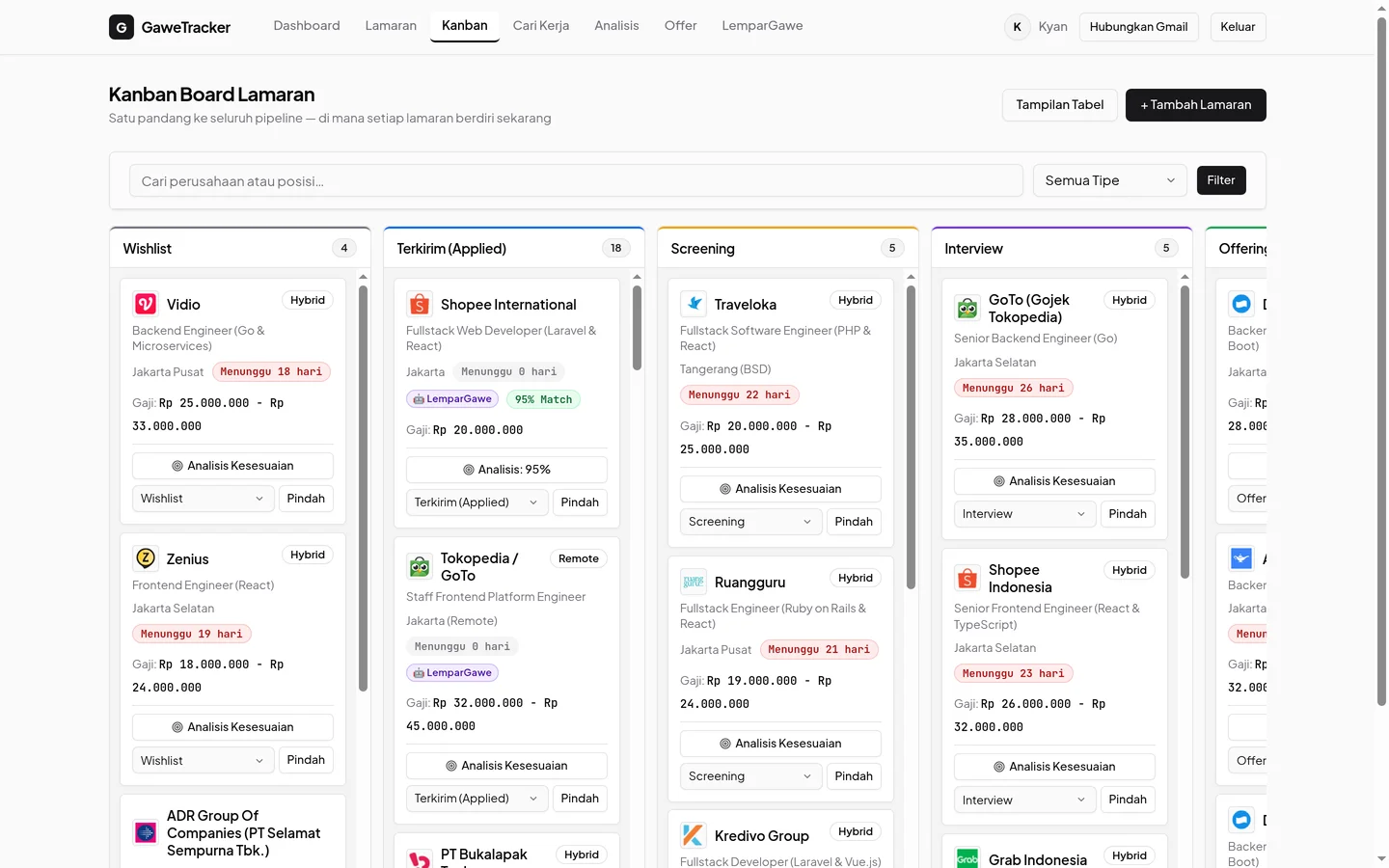This screenshot has width=1389, height=868.
Task: Click the Filter button
Action: pos(1221,180)
